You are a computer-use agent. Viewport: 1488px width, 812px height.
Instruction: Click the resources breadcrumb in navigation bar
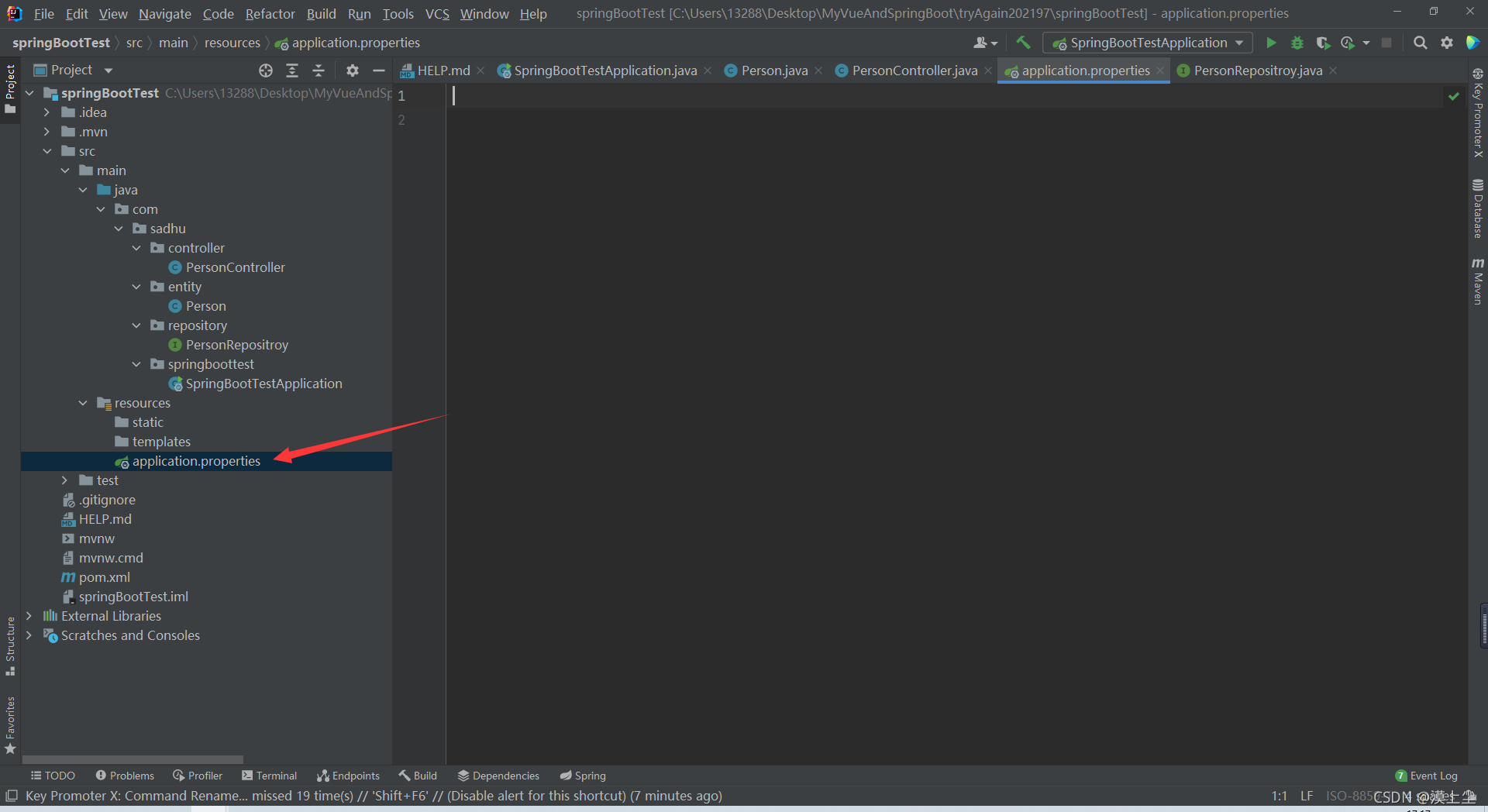(x=232, y=43)
